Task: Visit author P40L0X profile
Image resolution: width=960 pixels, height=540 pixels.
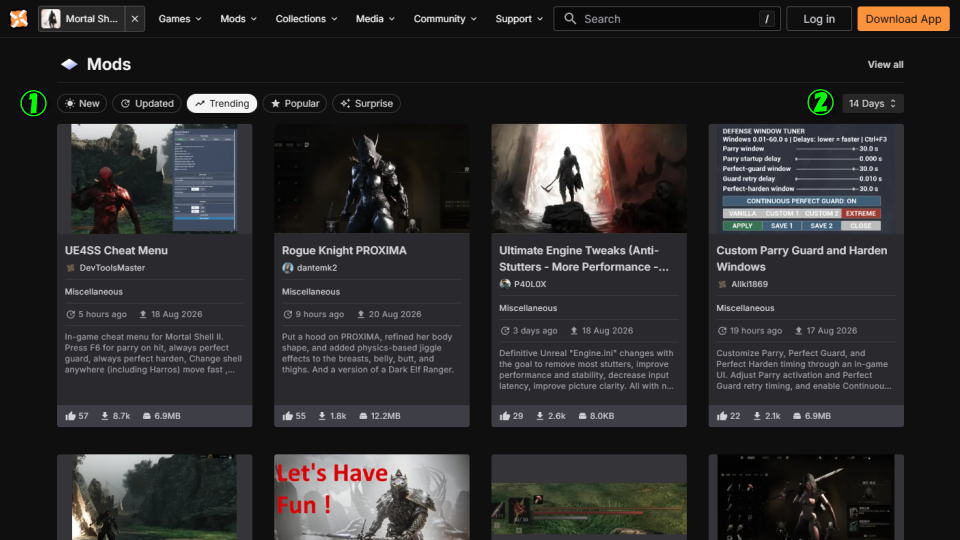Action: pos(530,284)
